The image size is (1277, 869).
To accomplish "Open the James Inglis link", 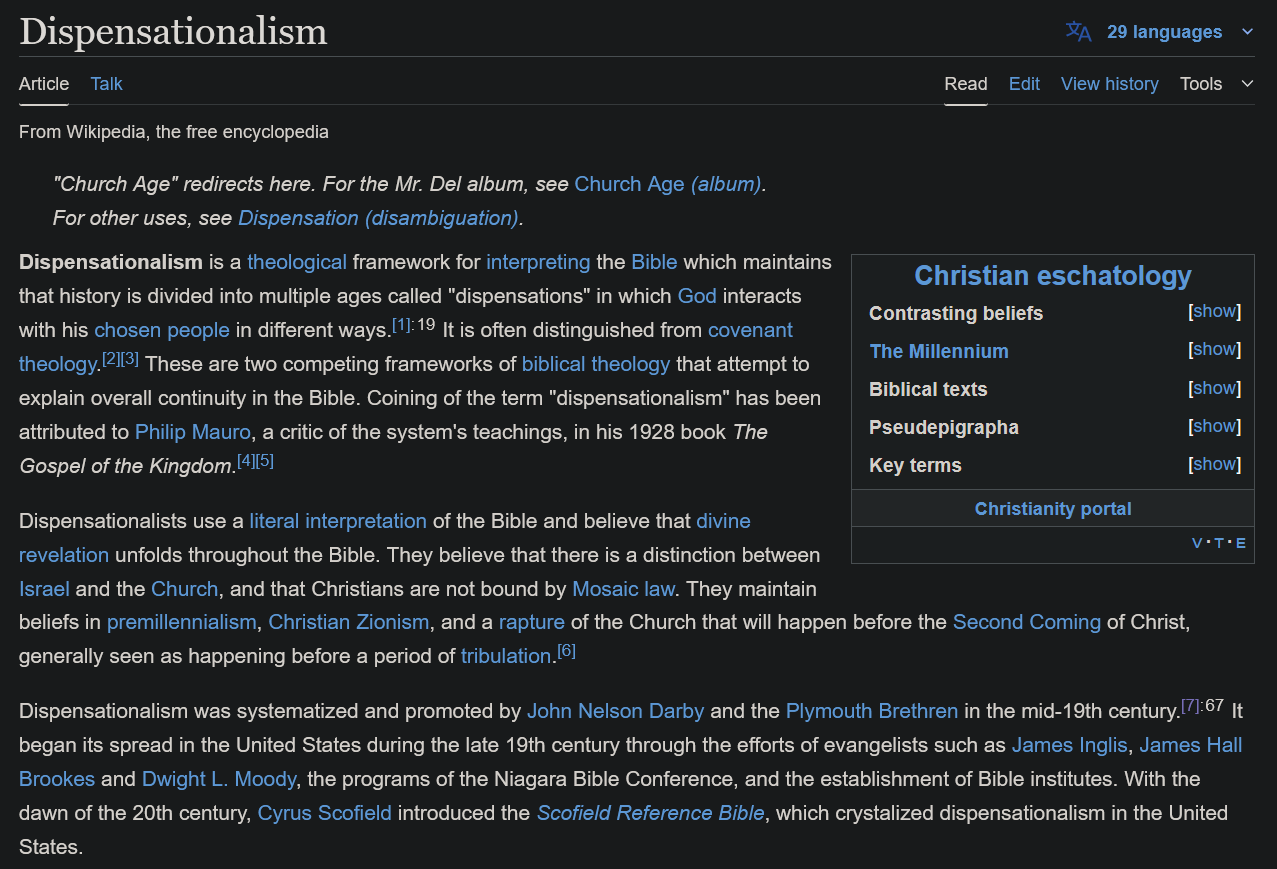I will tap(1070, 746).
